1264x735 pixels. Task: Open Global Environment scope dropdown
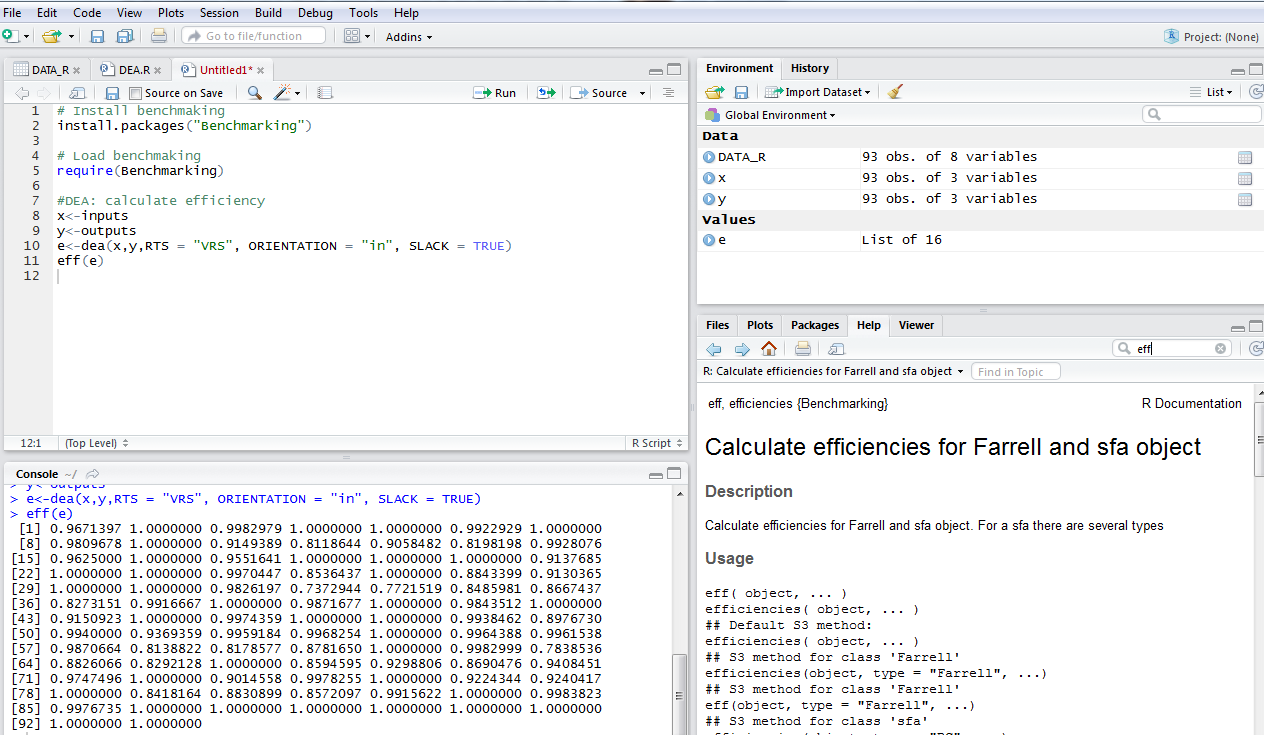point(770,115)
